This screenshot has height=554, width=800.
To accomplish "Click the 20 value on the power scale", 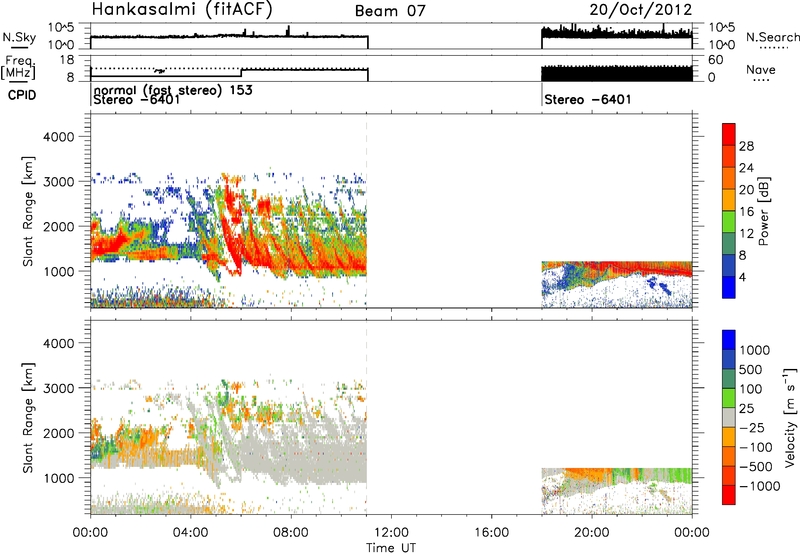I will (x=746, y=190).
